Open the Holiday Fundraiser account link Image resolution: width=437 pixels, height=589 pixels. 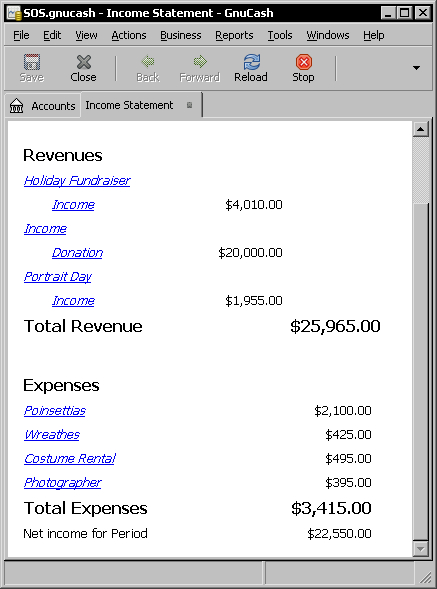77,181
